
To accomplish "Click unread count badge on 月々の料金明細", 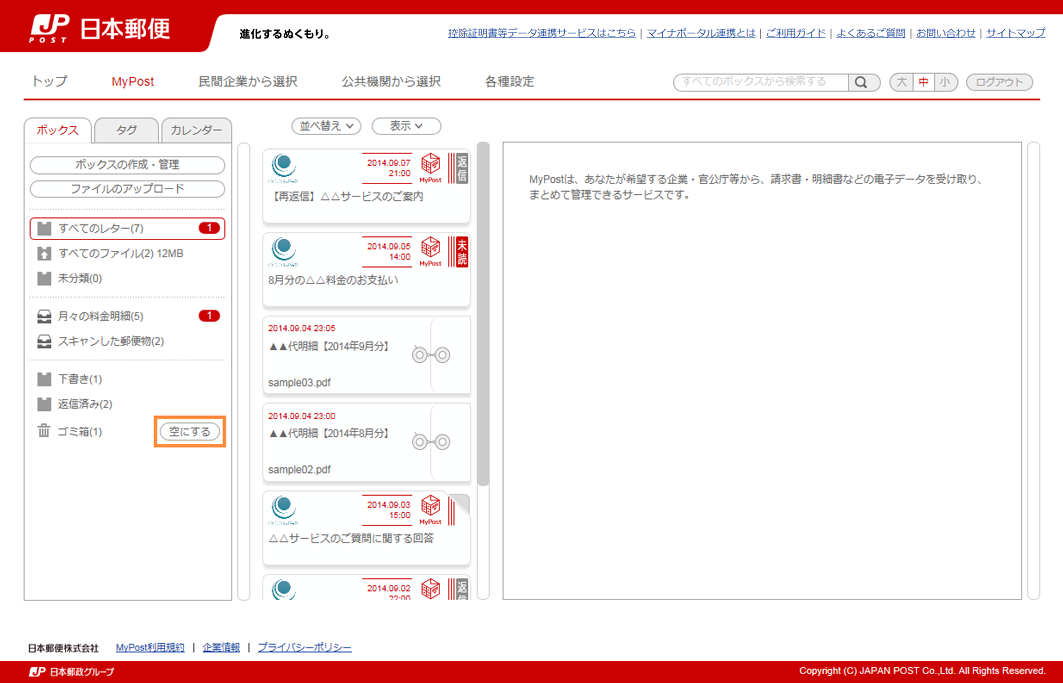I will pos(209,315).
